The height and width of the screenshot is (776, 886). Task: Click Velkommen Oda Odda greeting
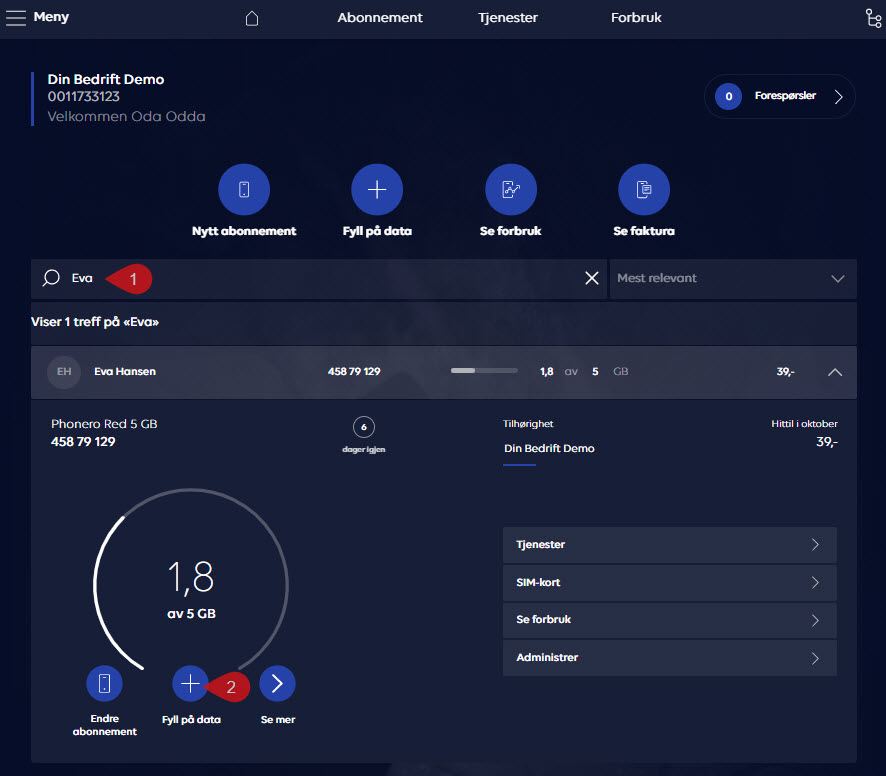pyautogui.click(x=127, y=116)
